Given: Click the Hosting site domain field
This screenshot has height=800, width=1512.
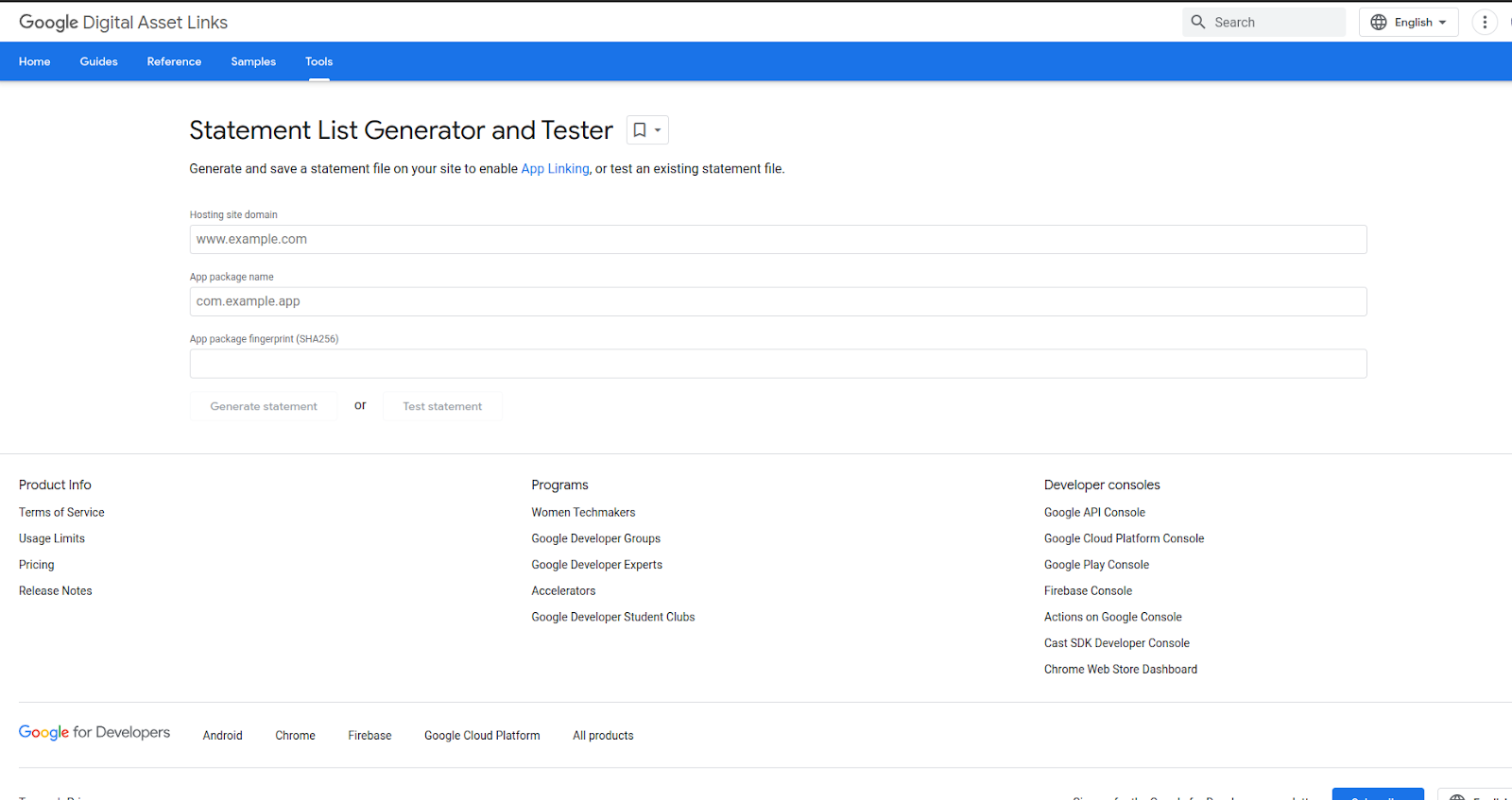Looking at the screenshot, I should click(x=778, y=239).
